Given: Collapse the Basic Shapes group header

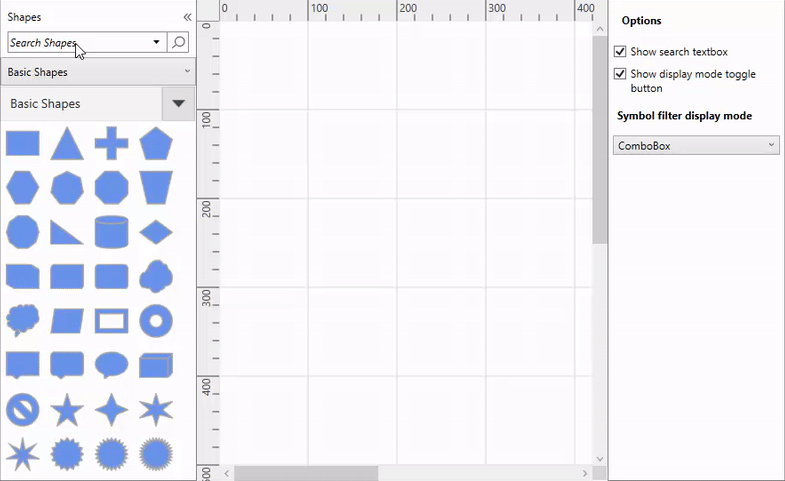Looking at the screenshot, I should pyautogui.click(x=178, y=103).
